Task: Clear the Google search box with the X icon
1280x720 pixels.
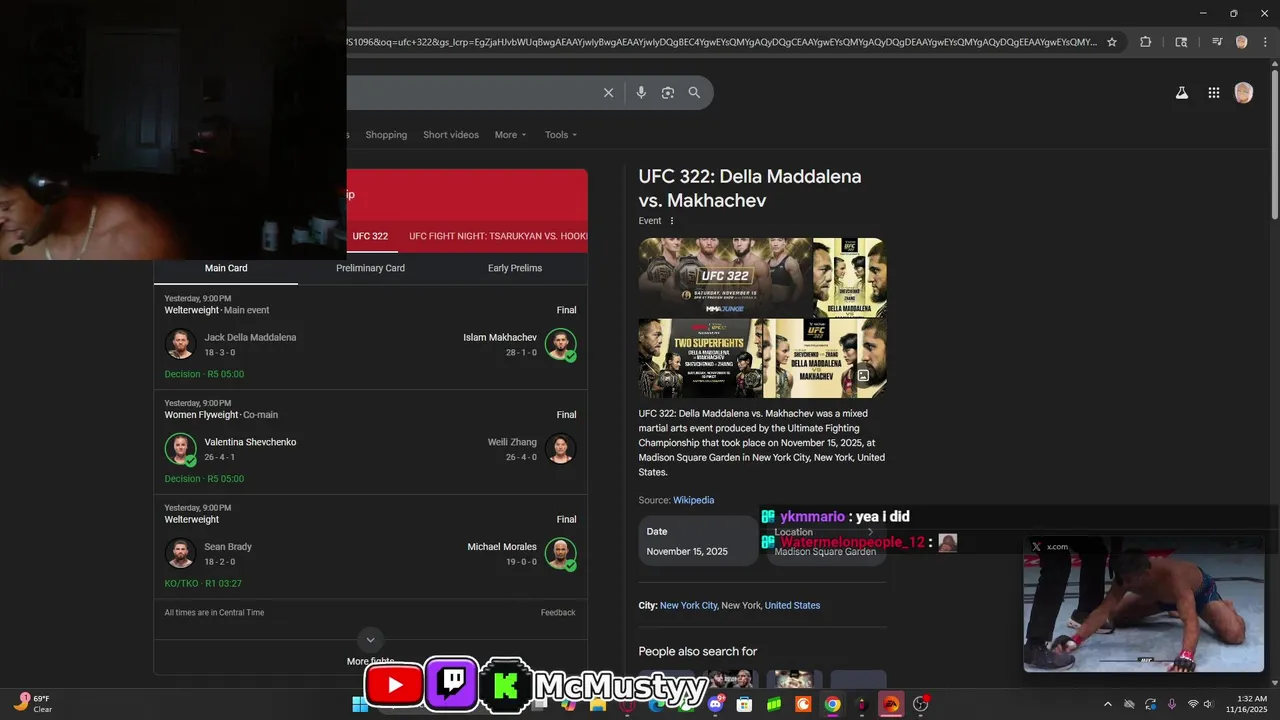Action: coord(608,93)
